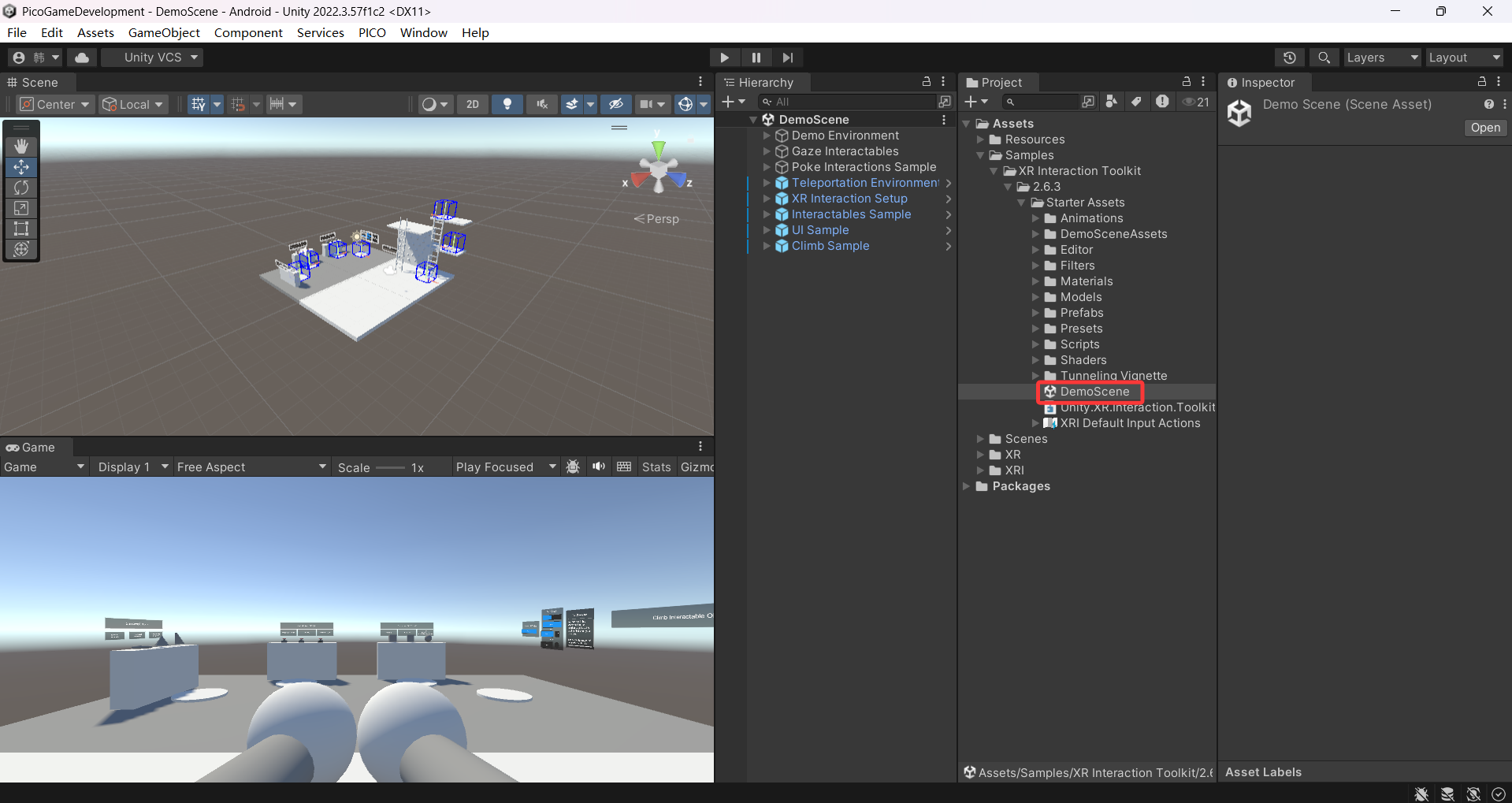Click the Project panel add (+) button
1512x803 pixels.
click(976, 102)
